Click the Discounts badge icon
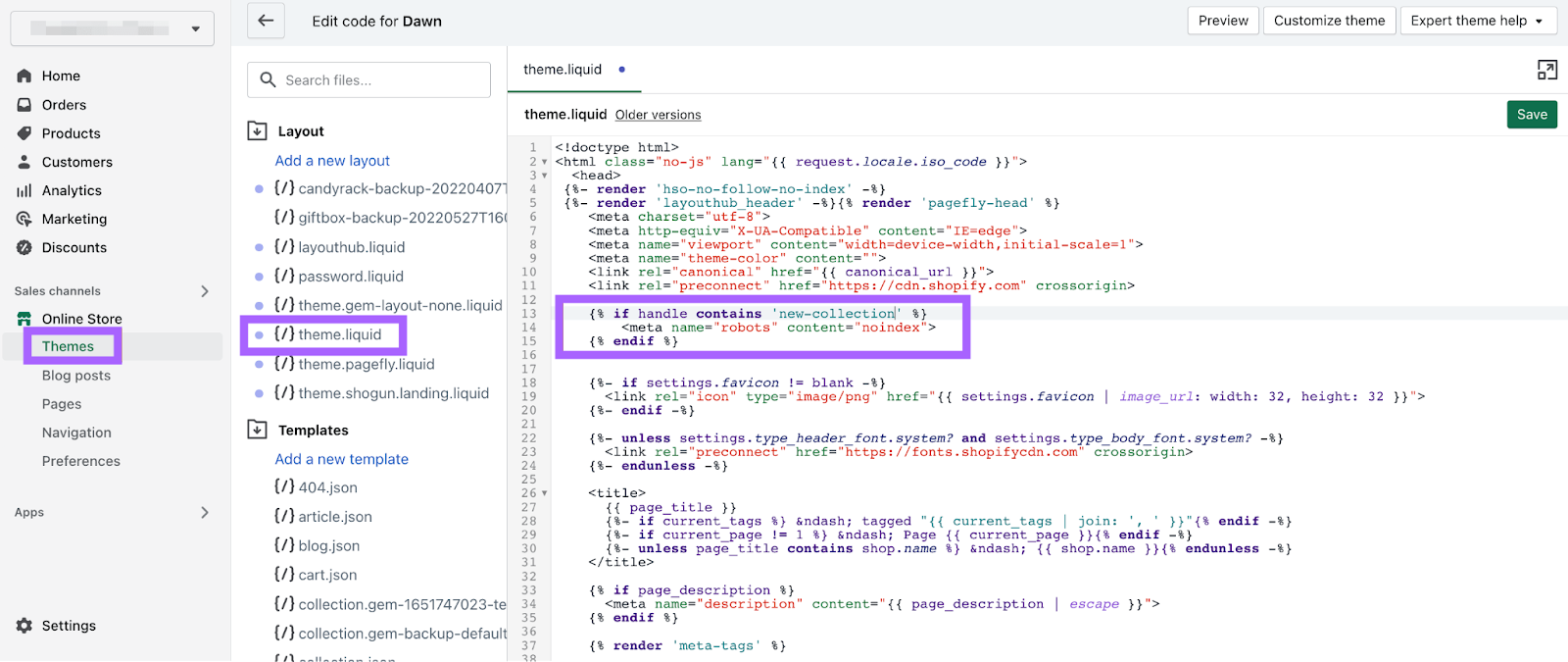Screen dimensions: 1568x662 tap(24, 248)
